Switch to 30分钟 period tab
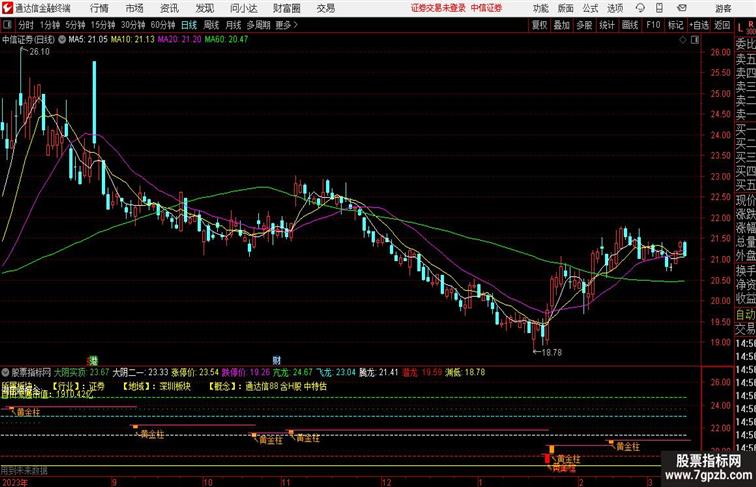This screenshot has width=756, height=487. [x=133, y=25]
